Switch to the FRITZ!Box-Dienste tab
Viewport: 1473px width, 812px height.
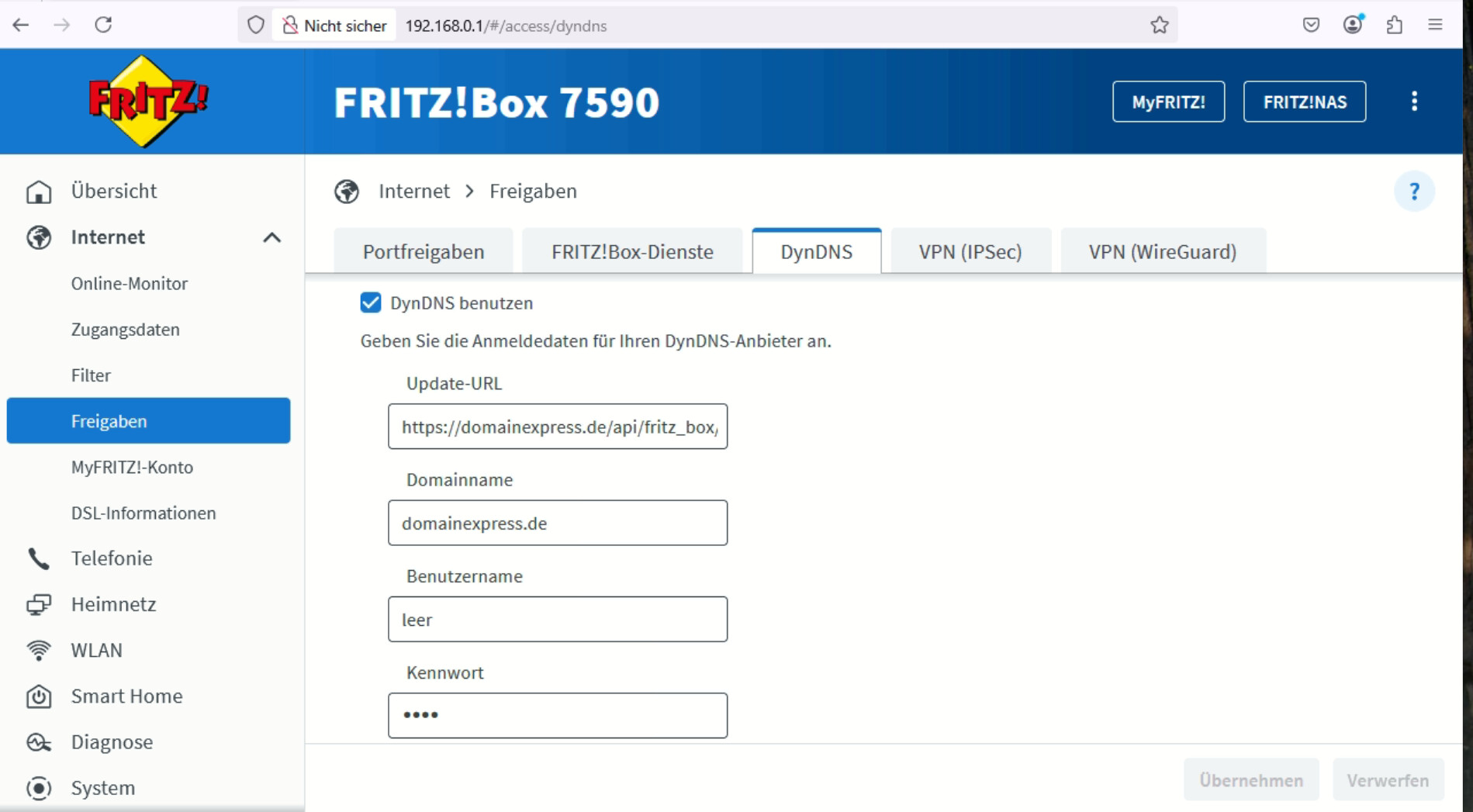pos(632,251)
